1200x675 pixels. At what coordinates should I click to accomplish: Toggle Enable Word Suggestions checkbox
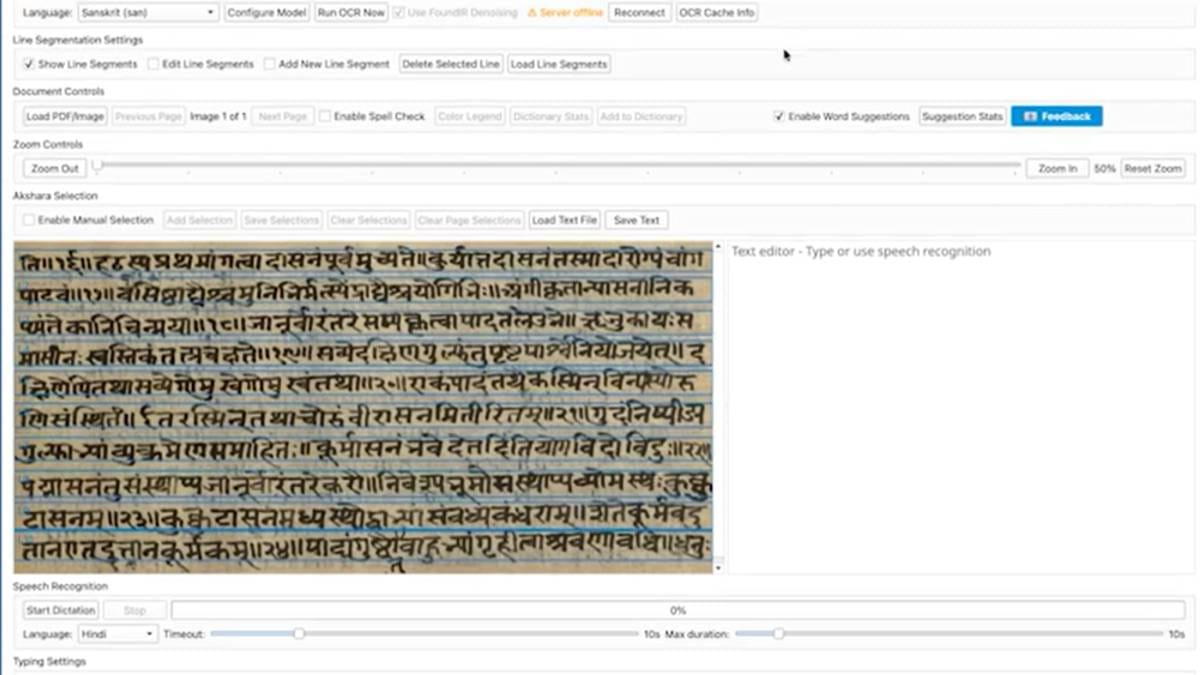coord(779,116)
